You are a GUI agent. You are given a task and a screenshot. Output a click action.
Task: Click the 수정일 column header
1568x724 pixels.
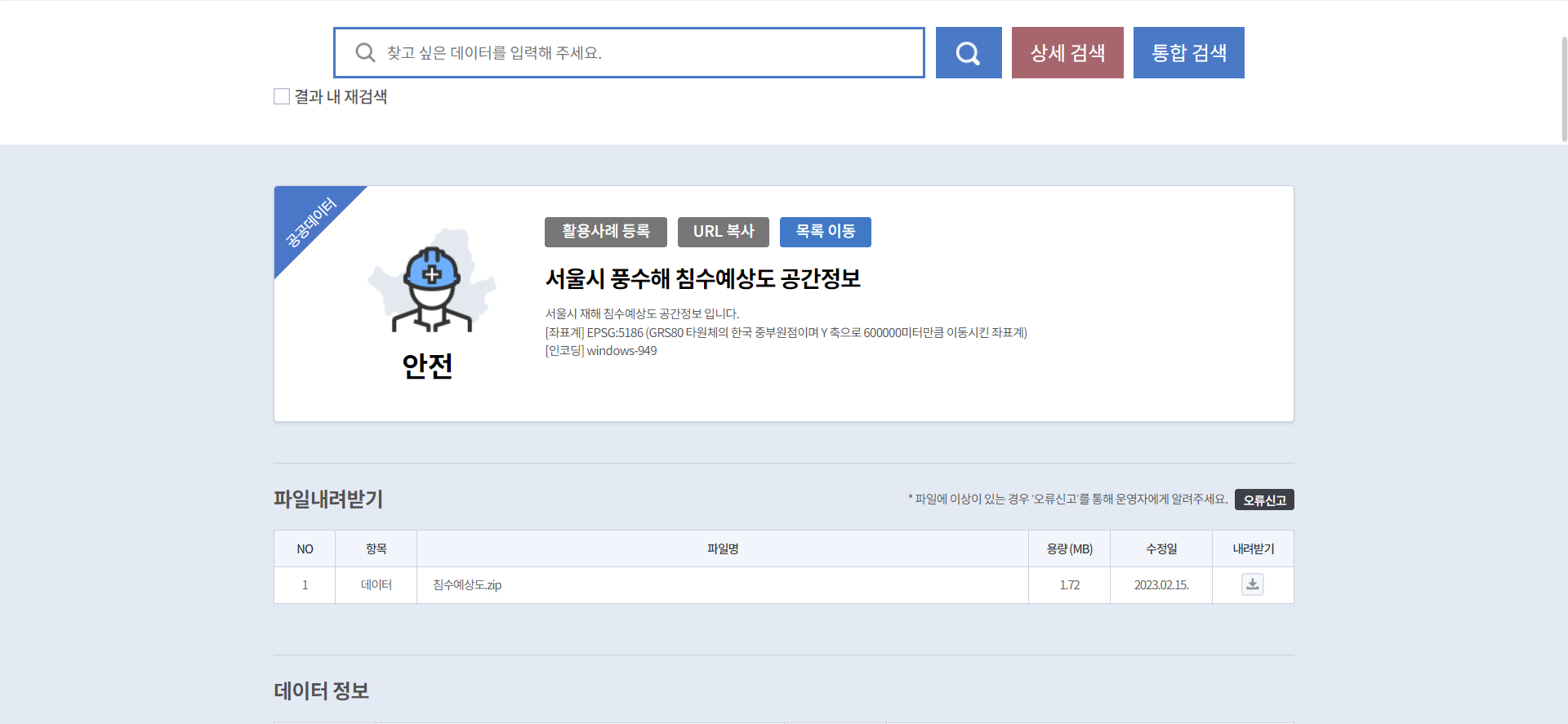pos(1161,549)
